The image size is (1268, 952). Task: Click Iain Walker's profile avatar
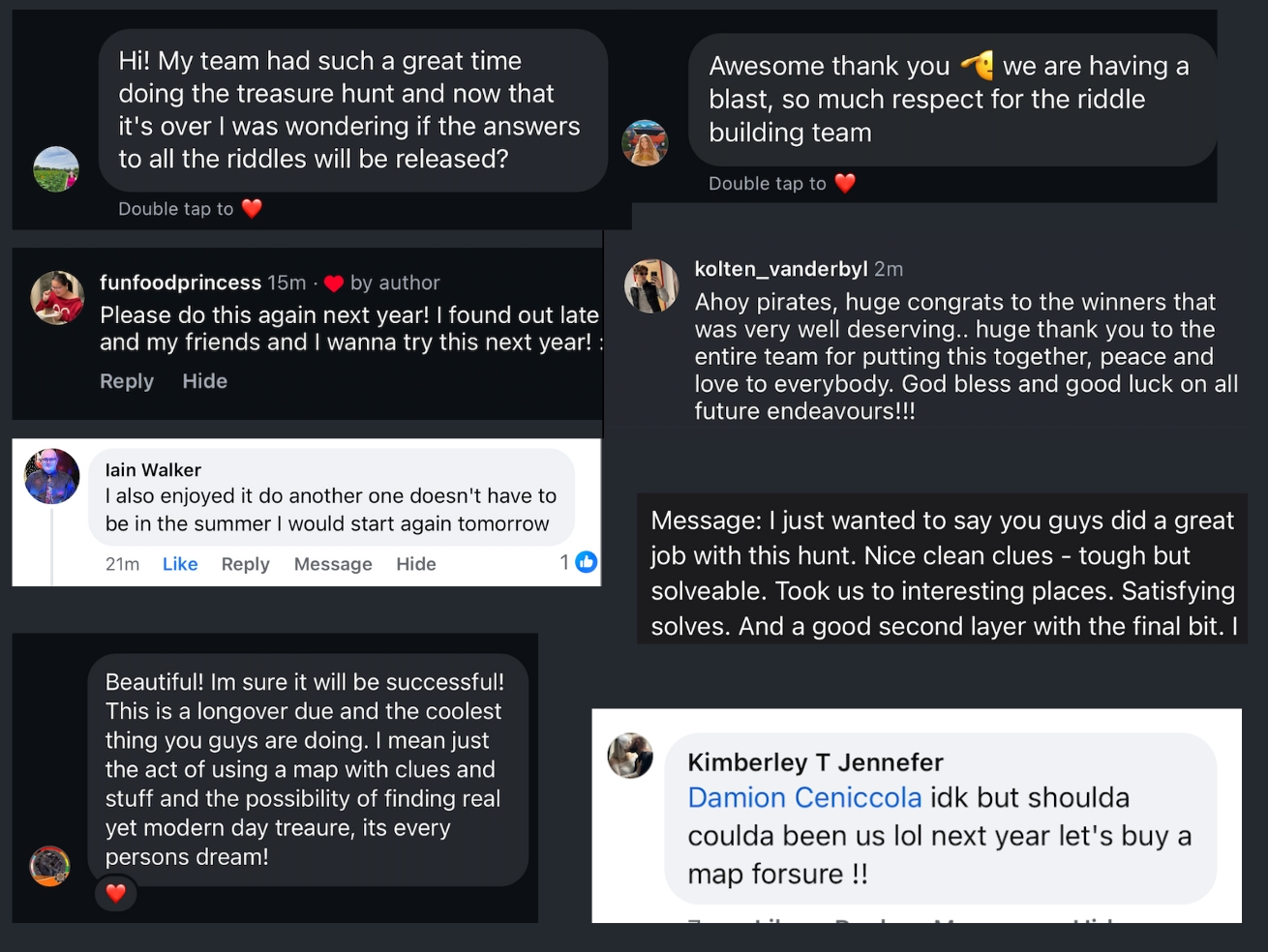pyautogui.click(x=51, y=476)
